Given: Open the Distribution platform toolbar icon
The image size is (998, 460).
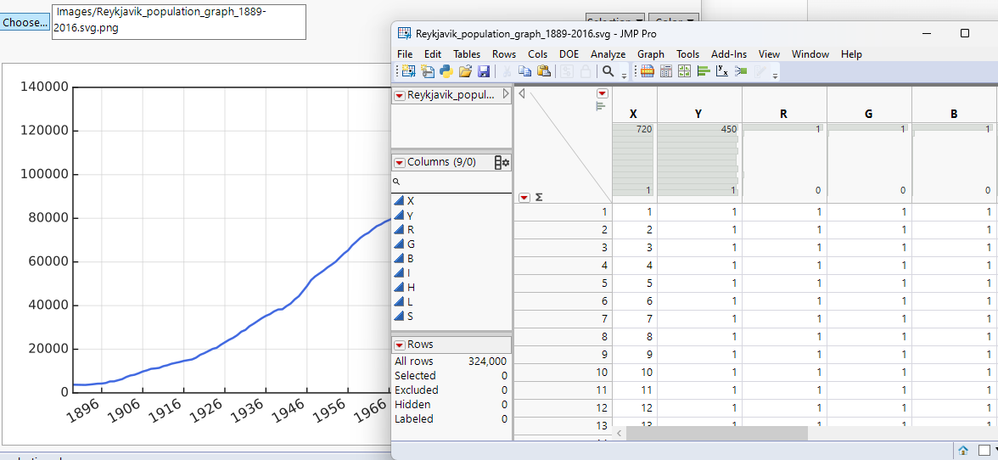Looking at the screenshot, I should click(703, 72).
